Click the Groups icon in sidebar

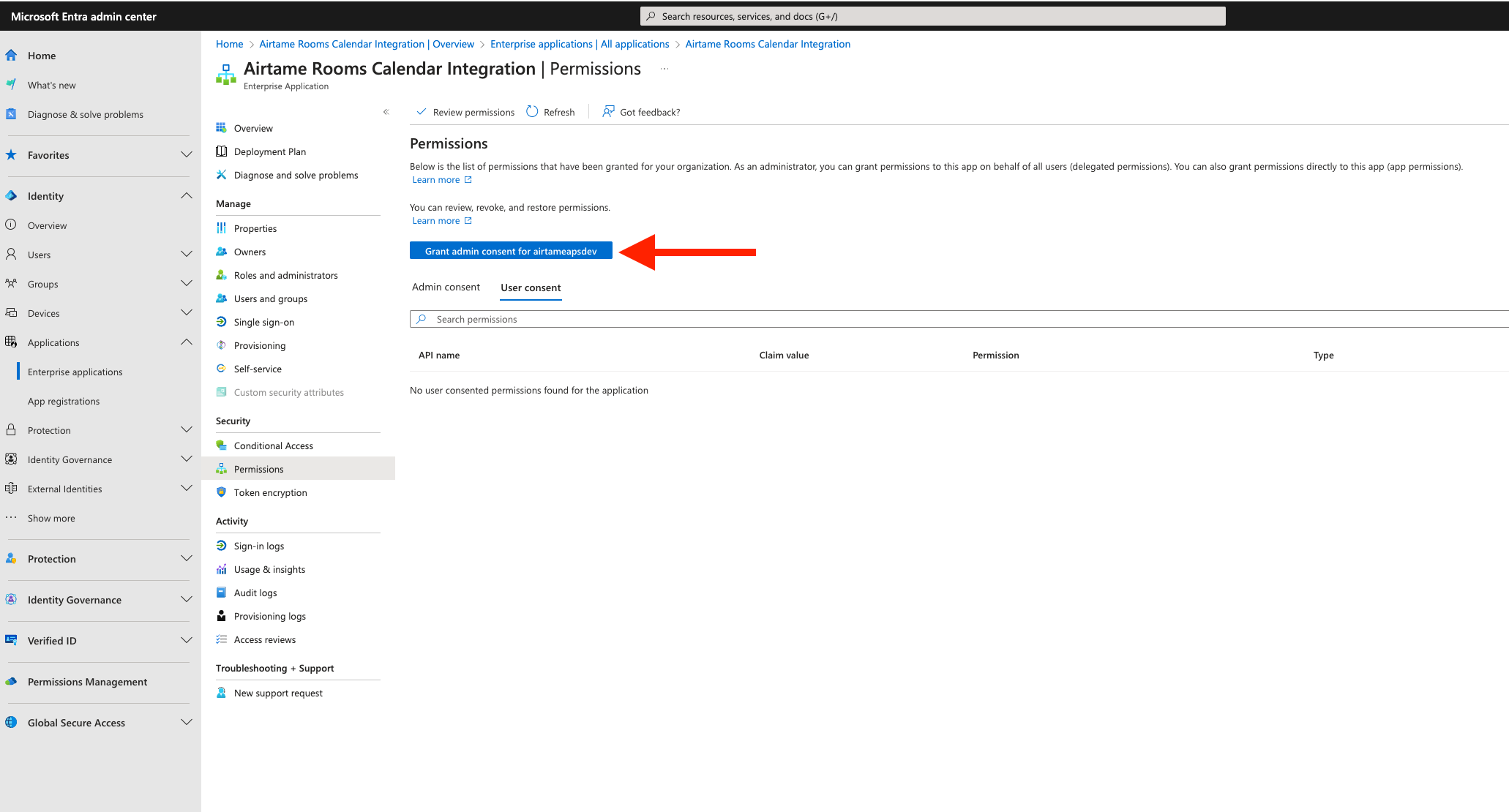(x=11, y=284)
